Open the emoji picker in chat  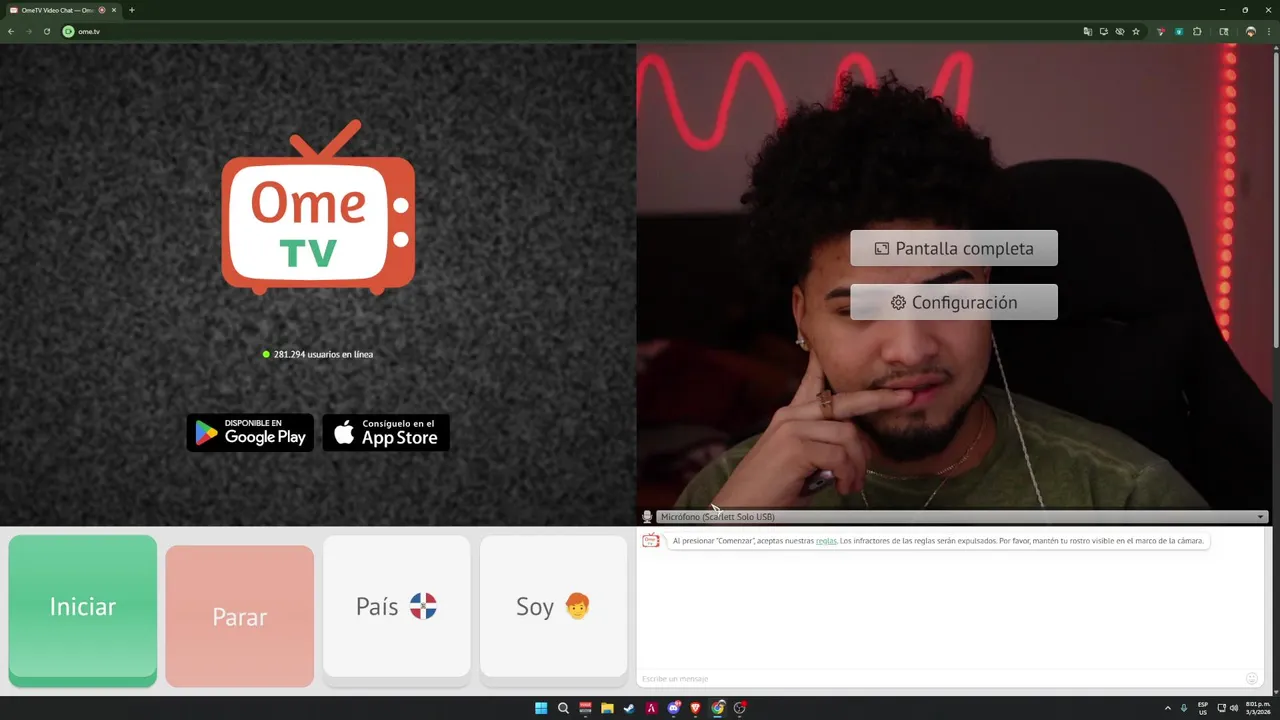(x=1252, y=679)
